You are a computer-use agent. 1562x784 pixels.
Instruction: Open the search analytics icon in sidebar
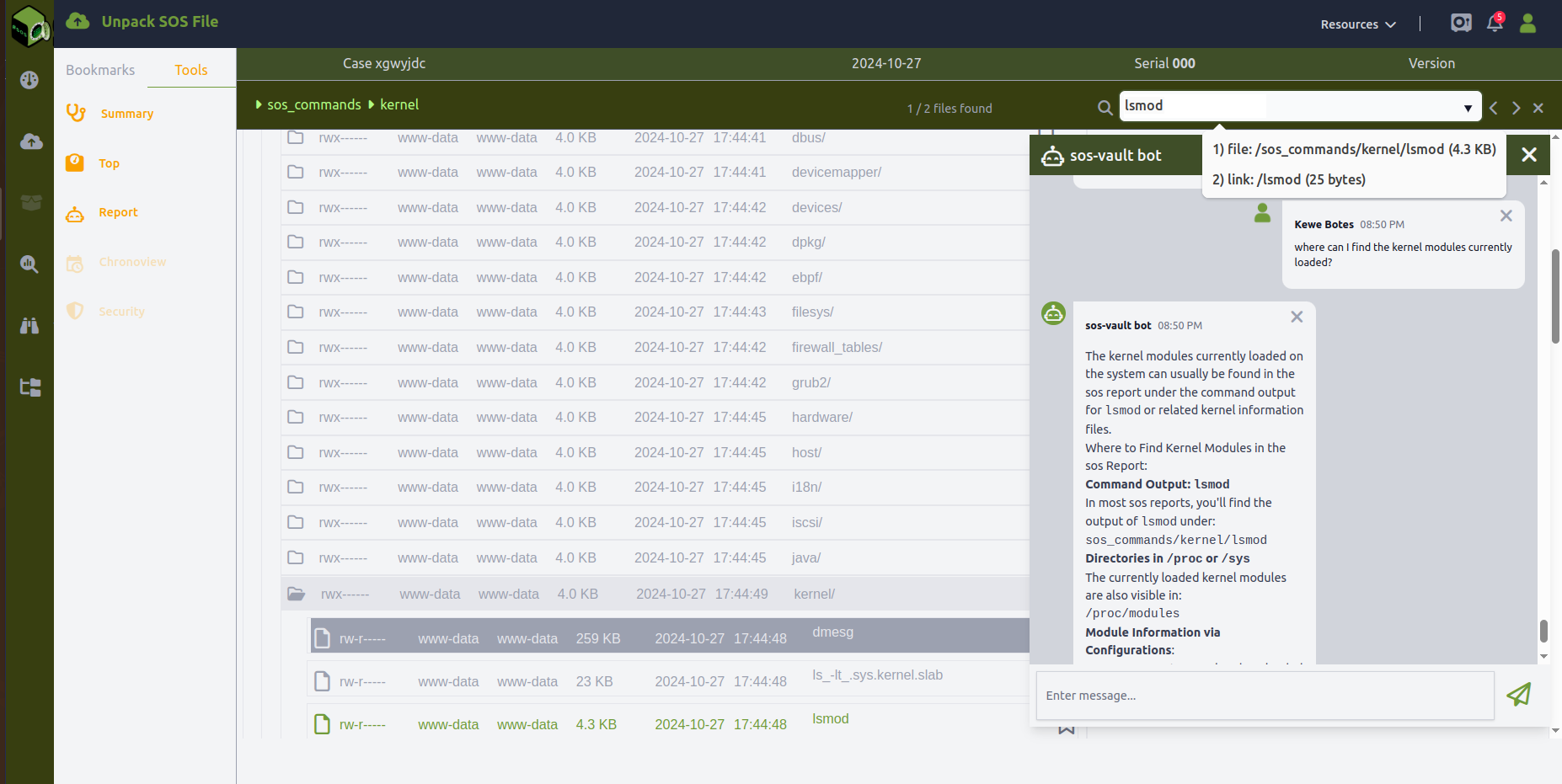(29, 264)
